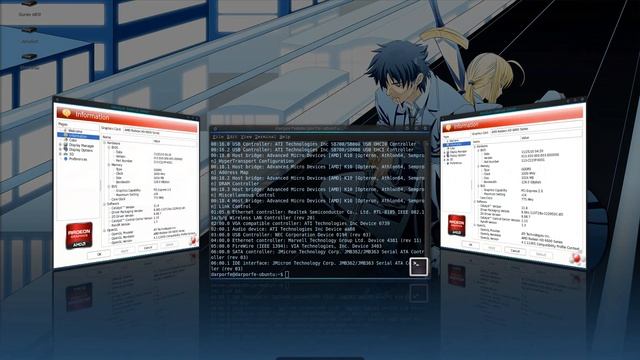Select Preferences page in left window tree
This screenshot has width=640, height=360.
(78, 159)
